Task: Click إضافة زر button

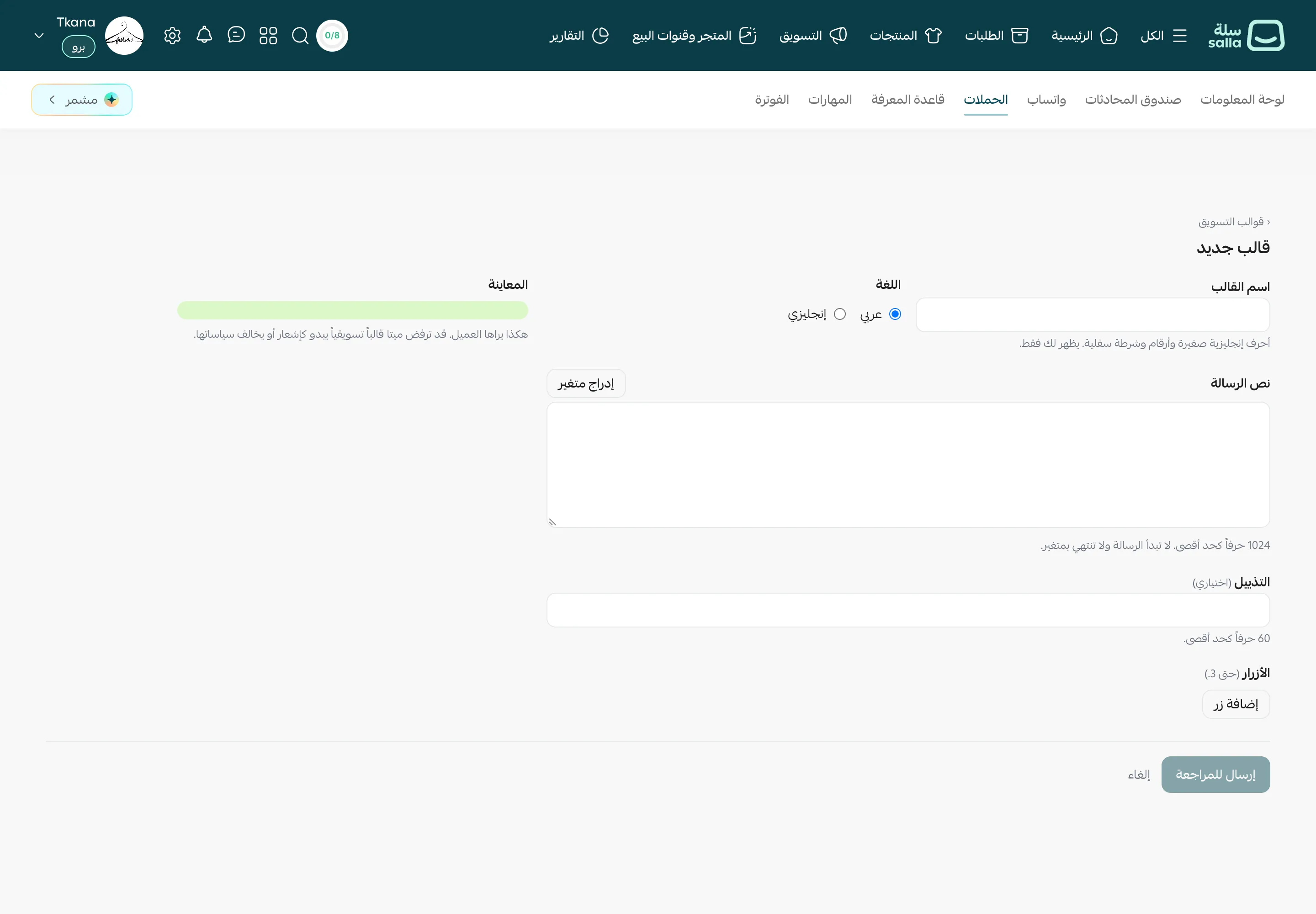Action: (x=1236, y=704)
